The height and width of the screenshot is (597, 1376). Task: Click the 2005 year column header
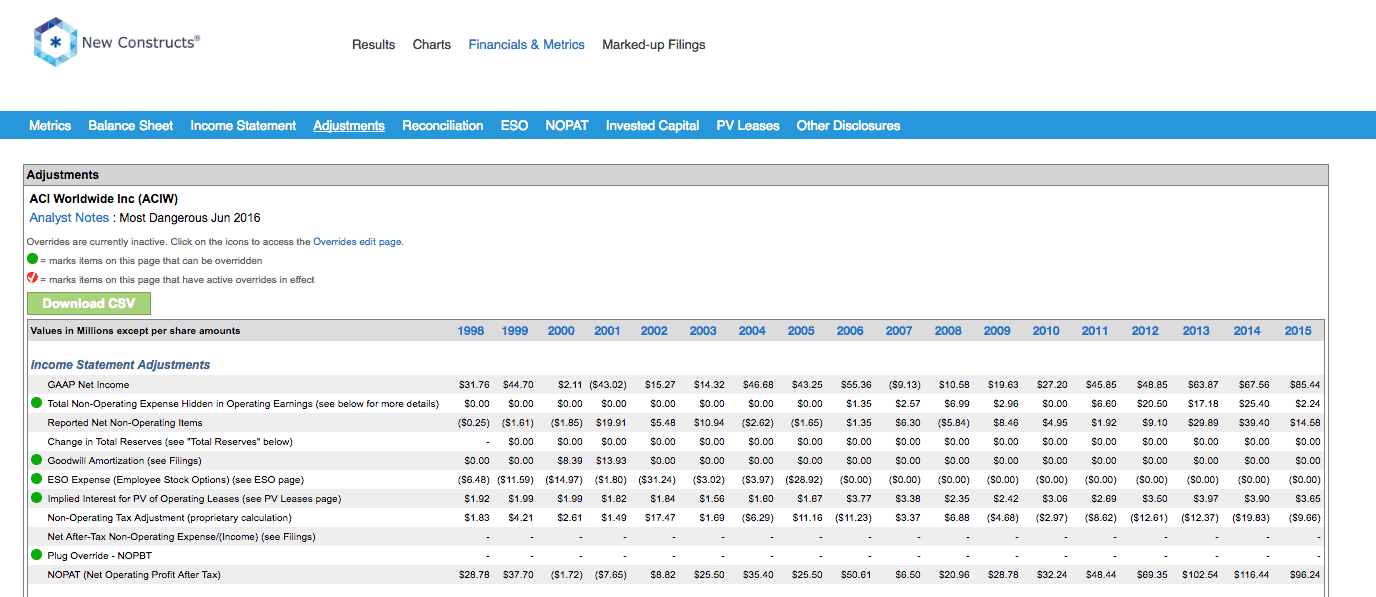point(801,331)
